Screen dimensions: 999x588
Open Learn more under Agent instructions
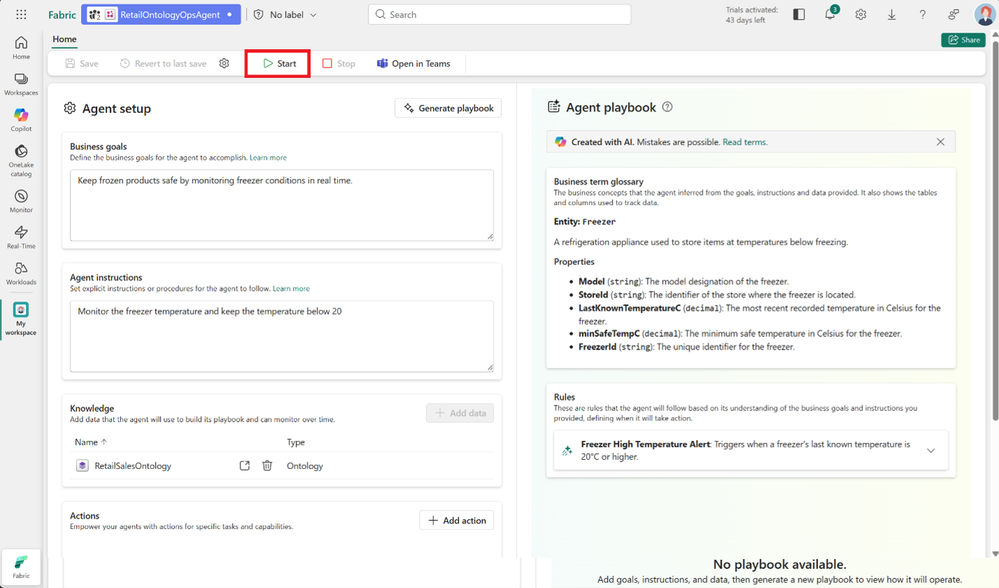coord(291,289)
